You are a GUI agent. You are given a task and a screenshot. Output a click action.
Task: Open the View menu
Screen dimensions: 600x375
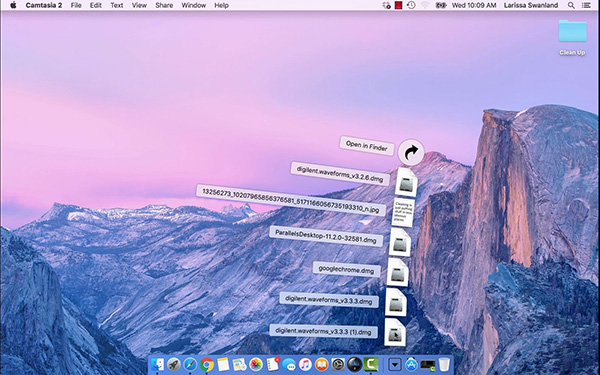click(x=139, y=5)
